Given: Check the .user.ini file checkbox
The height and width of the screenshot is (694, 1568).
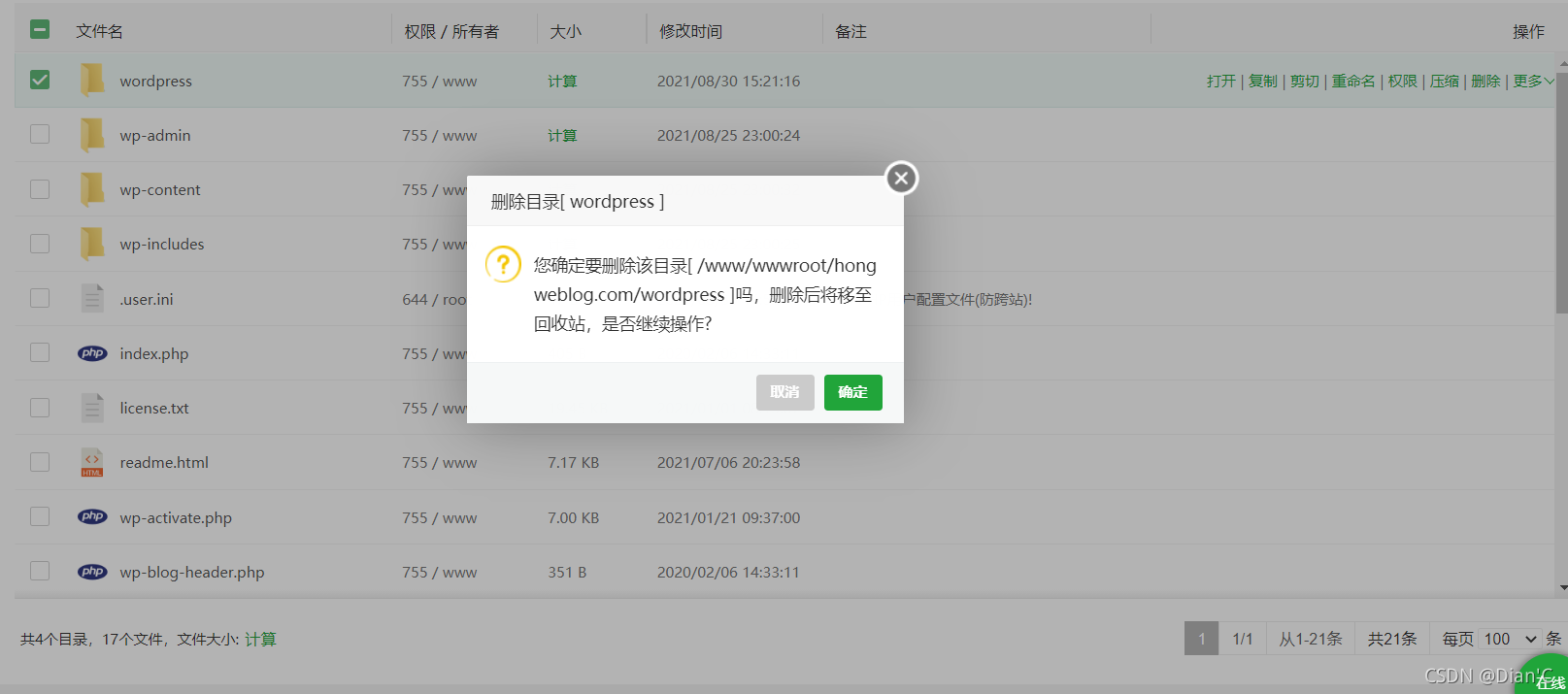Looking at the screenshot, I should pos(40,298).
